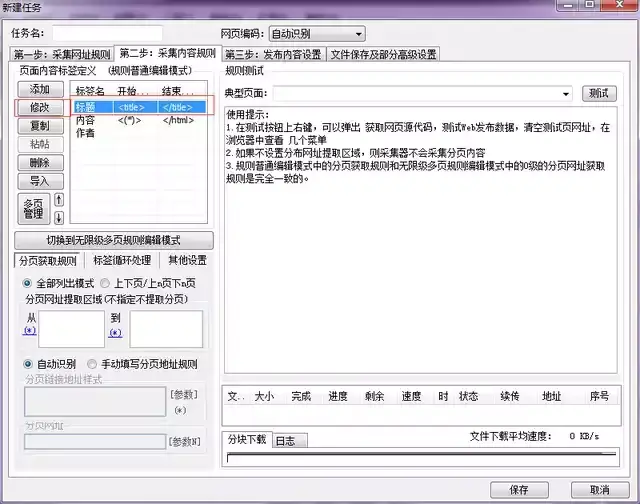Click the 保存 button
Screen dimensions: 640x504
click(x=519, y=490)
